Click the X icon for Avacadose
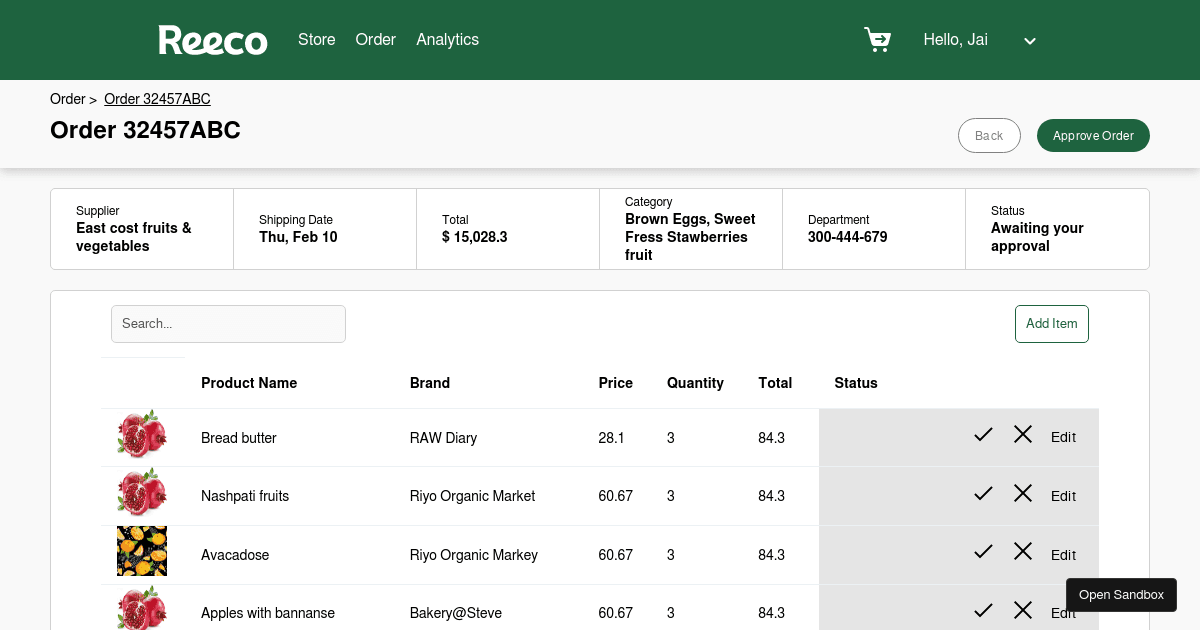This screenshot has height=630, width=1200. (1023, 551)
